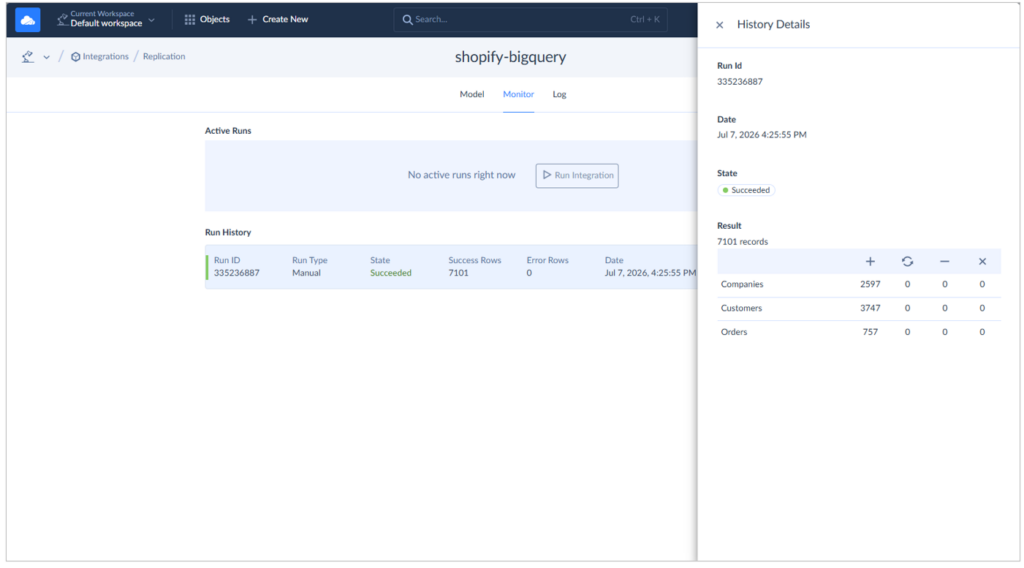
Task: Open the Objects grid menu
Action: [207, 20]
